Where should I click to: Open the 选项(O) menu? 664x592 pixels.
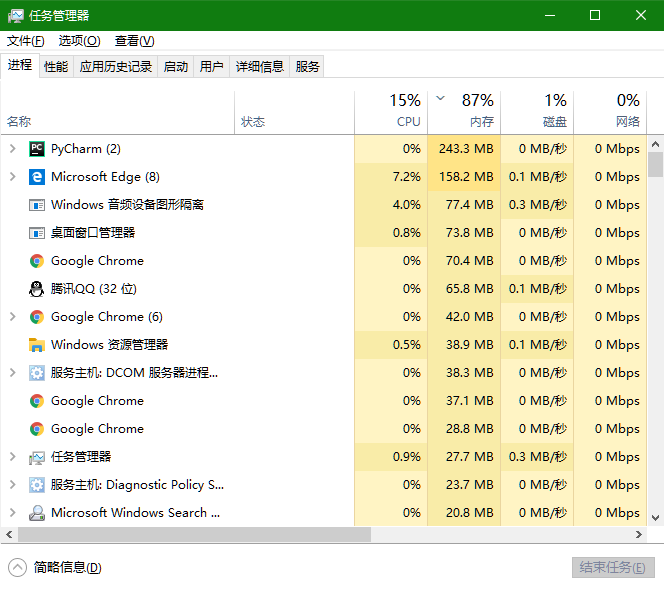coord(79,41)
